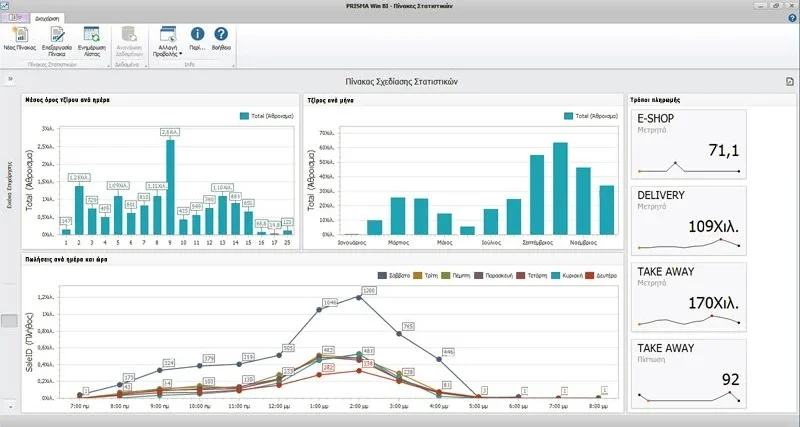Click the Τζίρος ανά μήνα panel title
Screen dimensions: 800x427
(330, 101)
